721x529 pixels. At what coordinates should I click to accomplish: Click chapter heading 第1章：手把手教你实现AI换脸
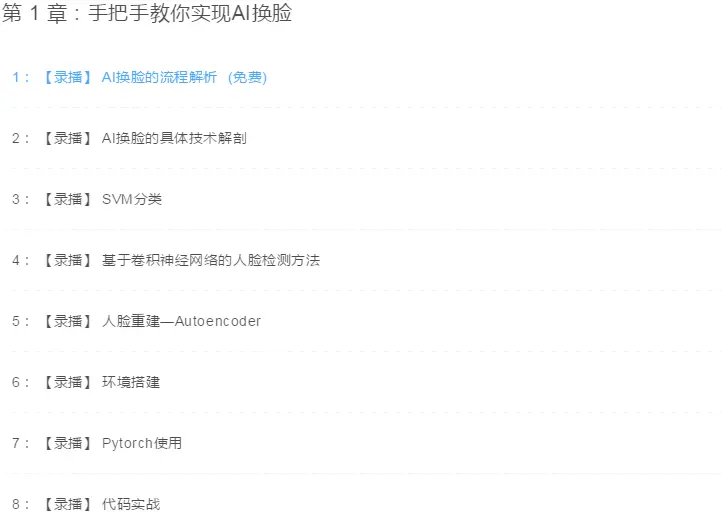pyautogui.click(x=147, y=13)
